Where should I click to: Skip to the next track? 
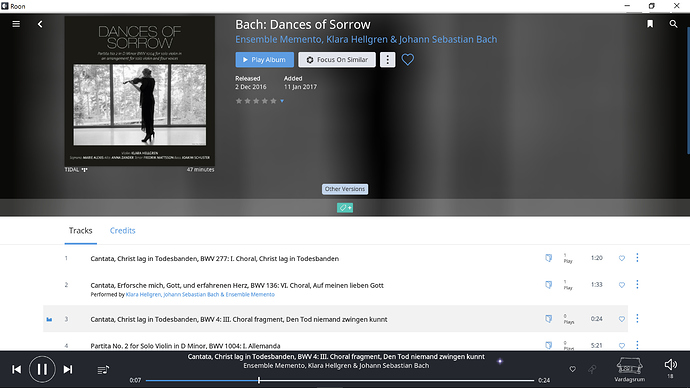pyautogui.click(x=68, y=370)
